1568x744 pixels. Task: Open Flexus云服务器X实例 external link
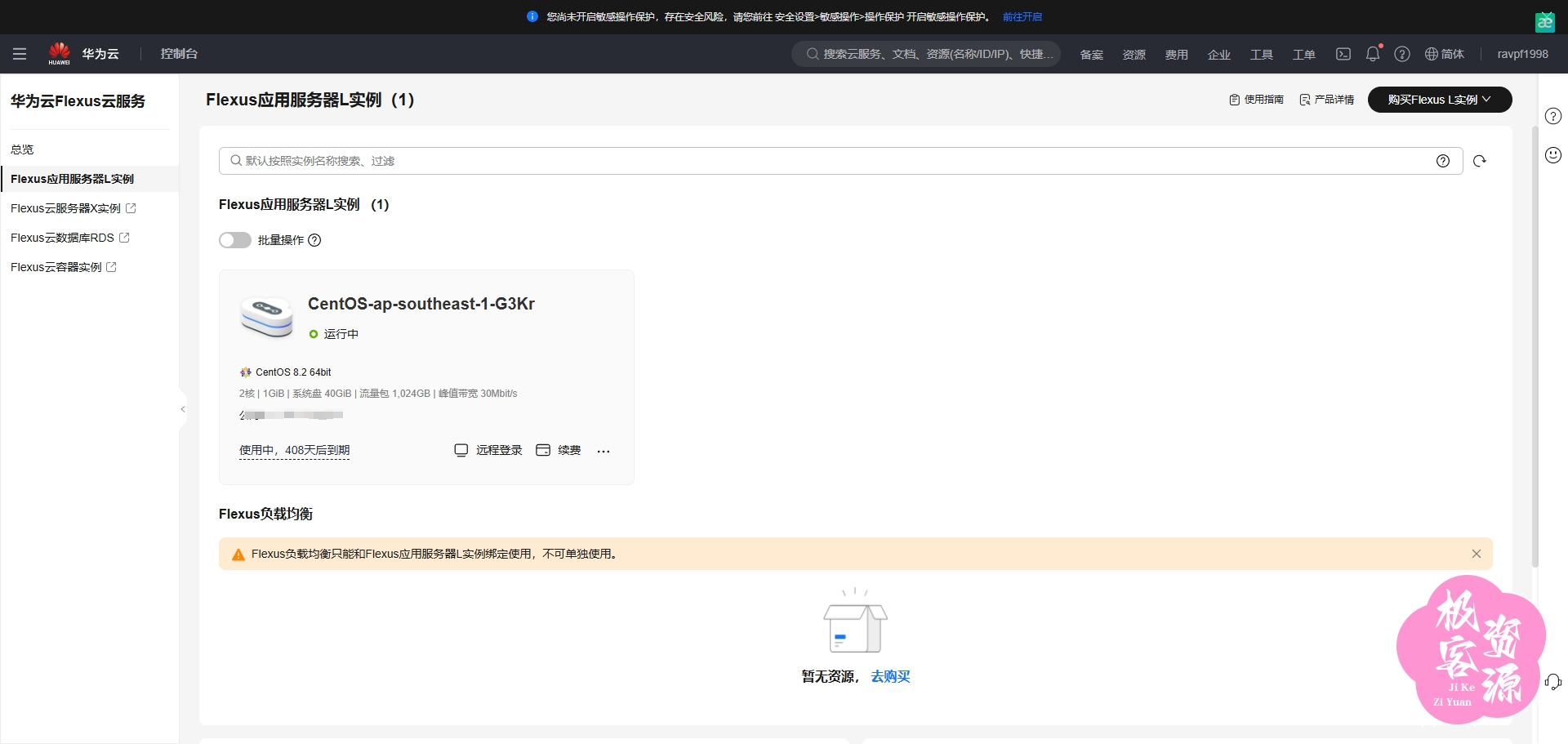pyautogui.click(x=73, y=208)
